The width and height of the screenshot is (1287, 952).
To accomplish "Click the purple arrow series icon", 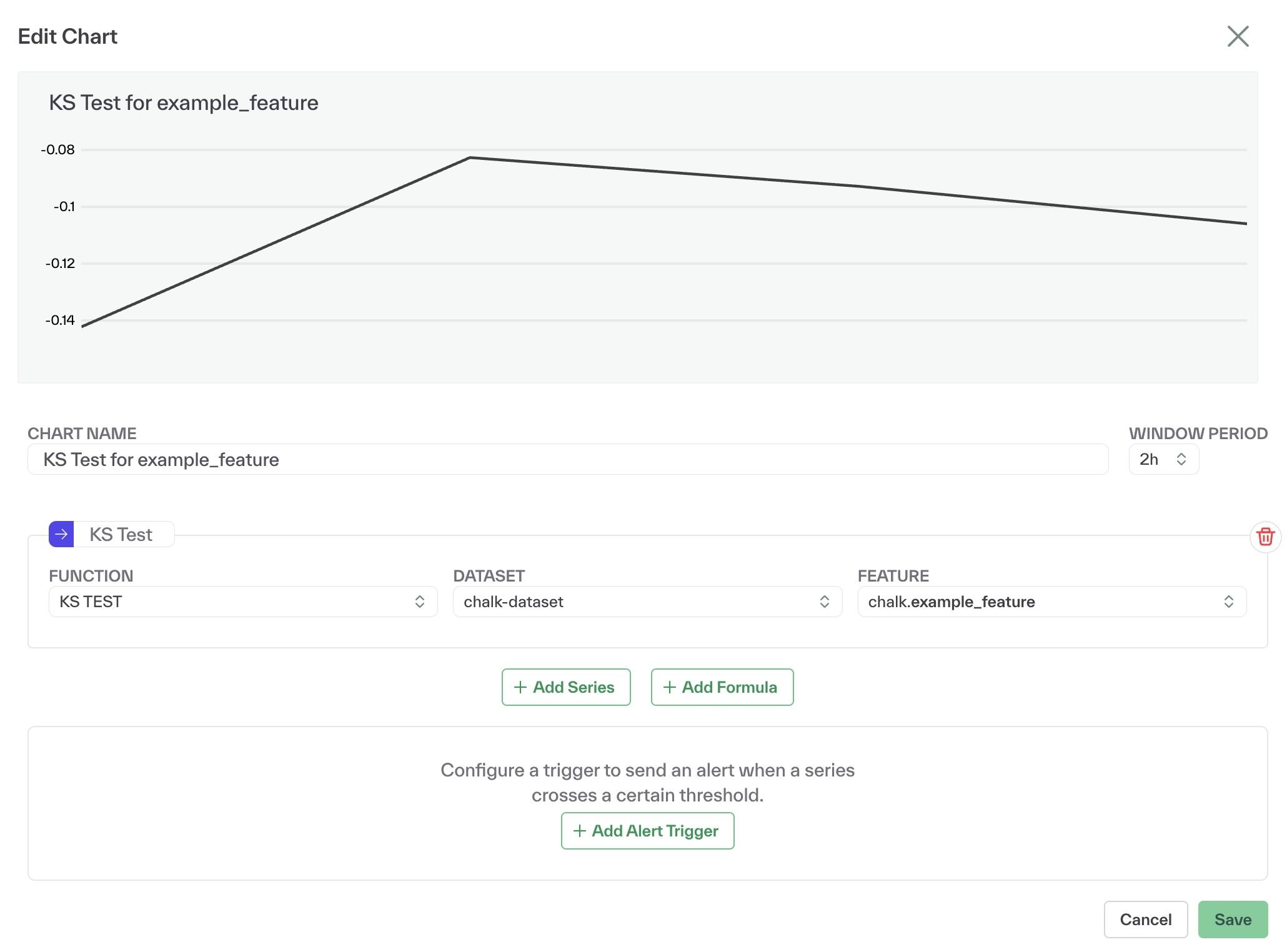I will point(61,534).
